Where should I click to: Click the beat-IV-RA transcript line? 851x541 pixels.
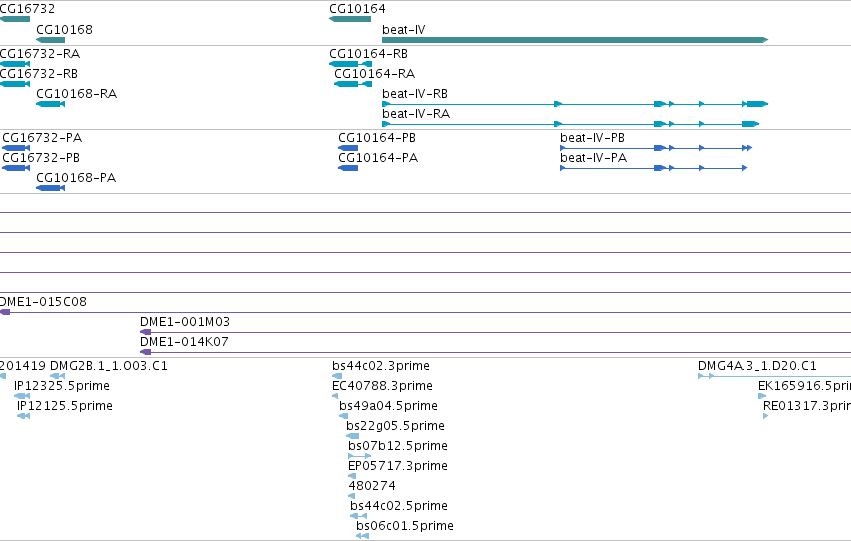(x=570, y=124)
